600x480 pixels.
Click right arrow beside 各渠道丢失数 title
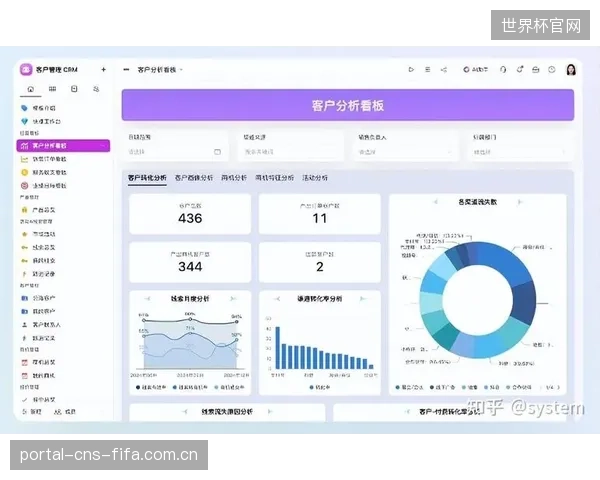pos(520,202)
